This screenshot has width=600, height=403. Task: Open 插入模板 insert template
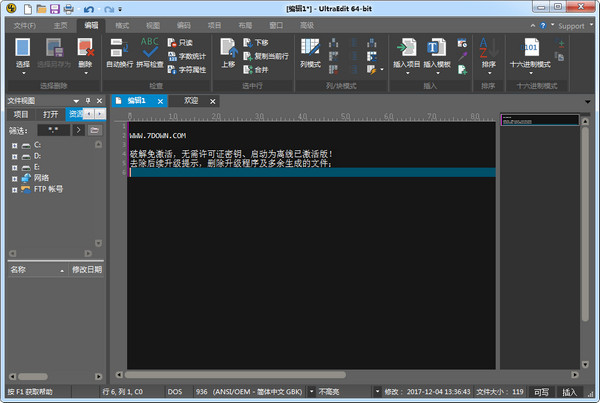click(x=437, y=48)
